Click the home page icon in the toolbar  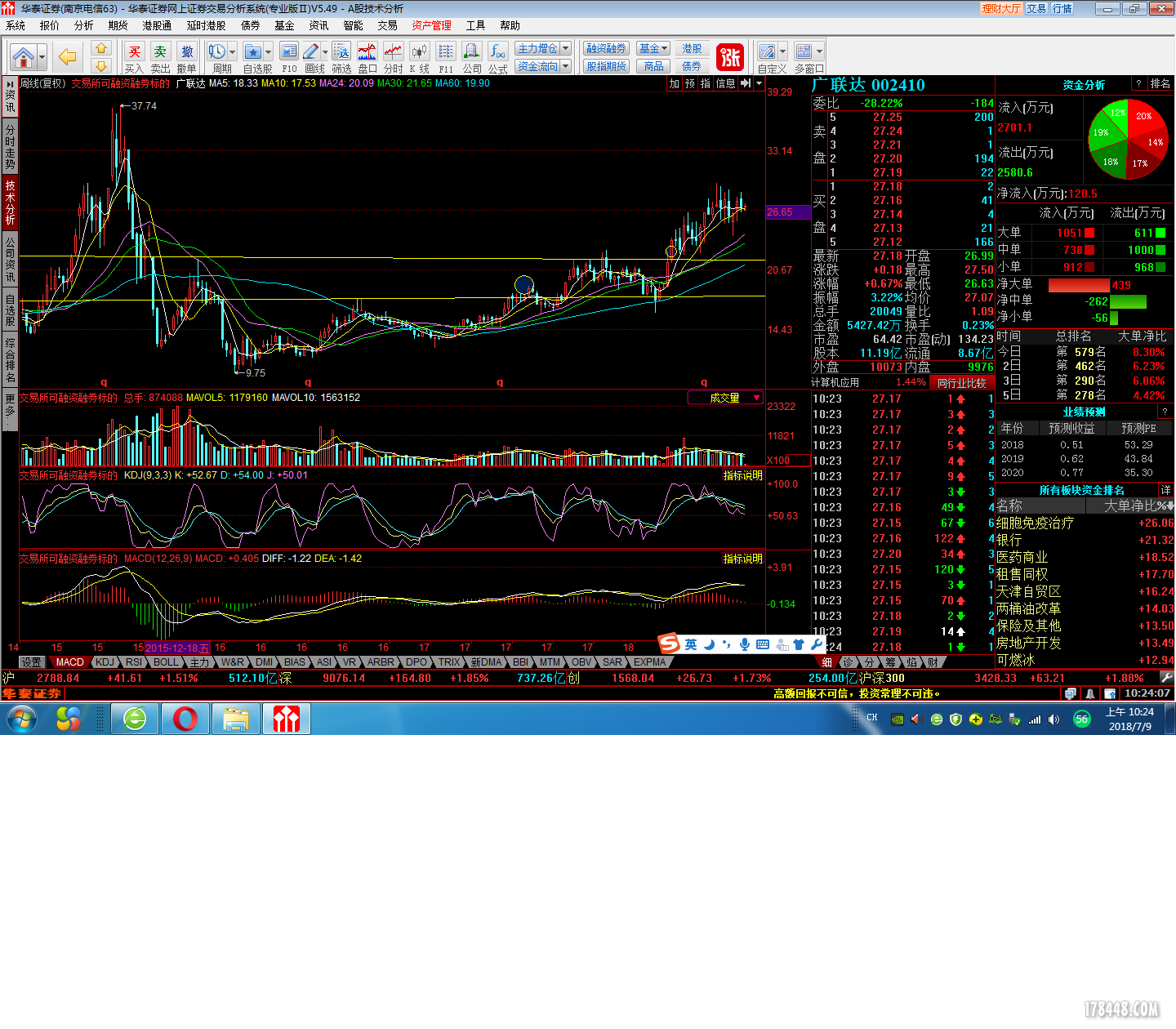(24, 57)
